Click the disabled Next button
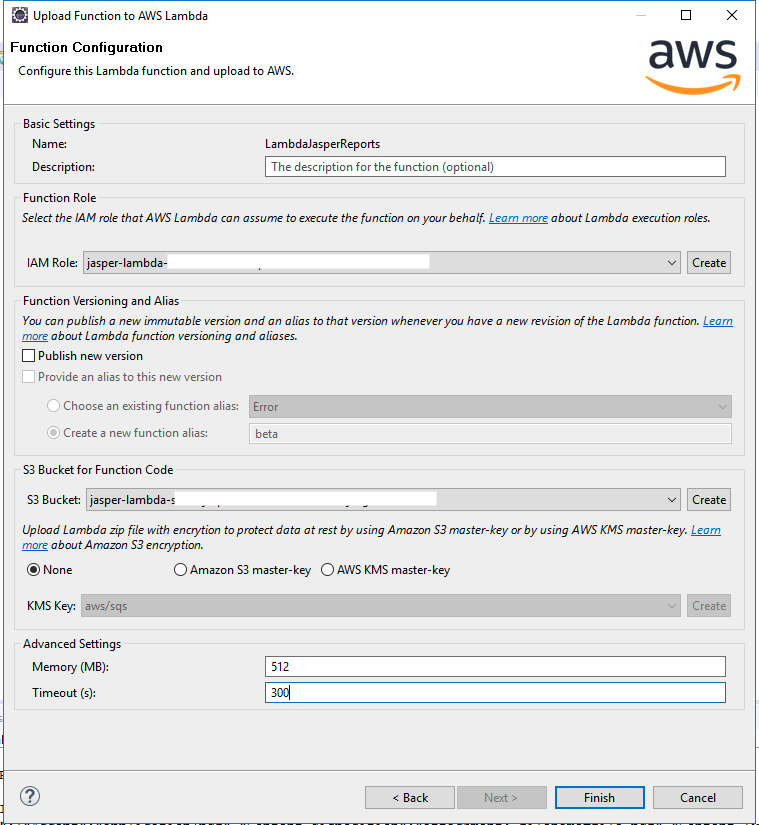The height and width of the screenshot is (825, 759). pos(501,798)
